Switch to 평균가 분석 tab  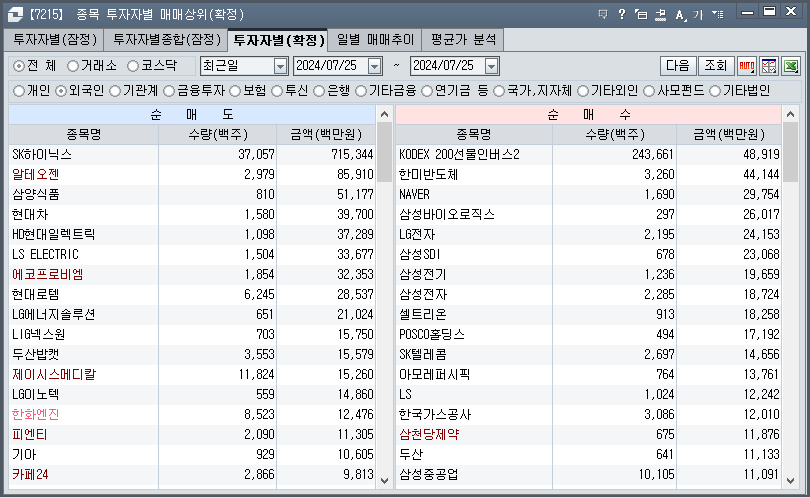click(x=463, y=40)
